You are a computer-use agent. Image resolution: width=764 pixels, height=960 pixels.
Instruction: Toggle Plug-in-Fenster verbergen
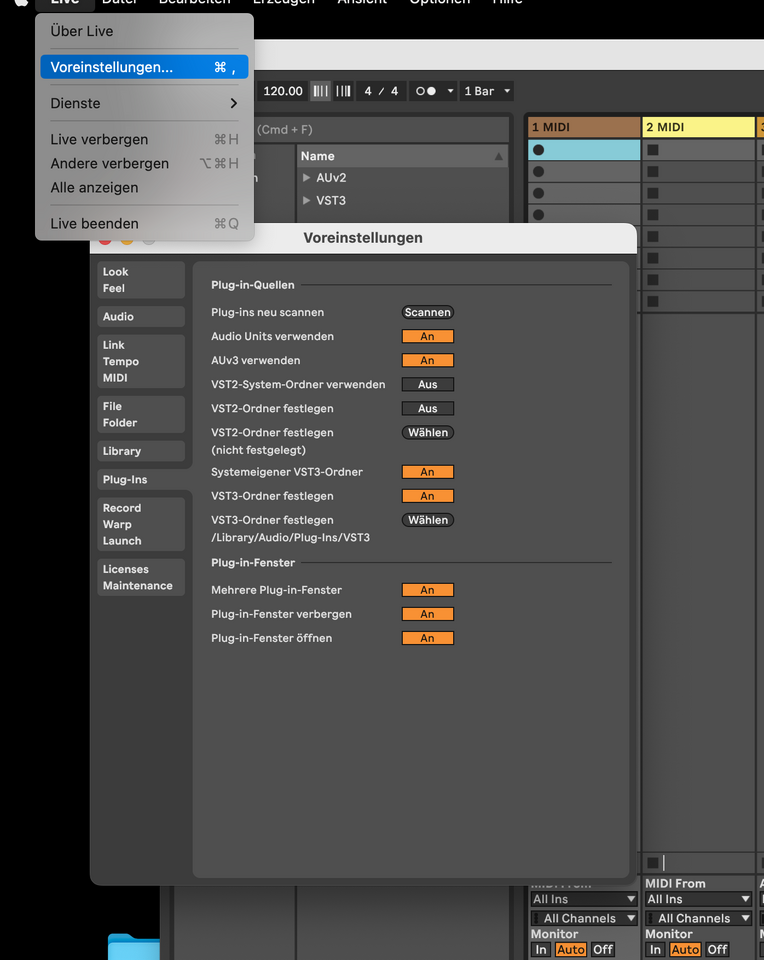coord(427,614)
